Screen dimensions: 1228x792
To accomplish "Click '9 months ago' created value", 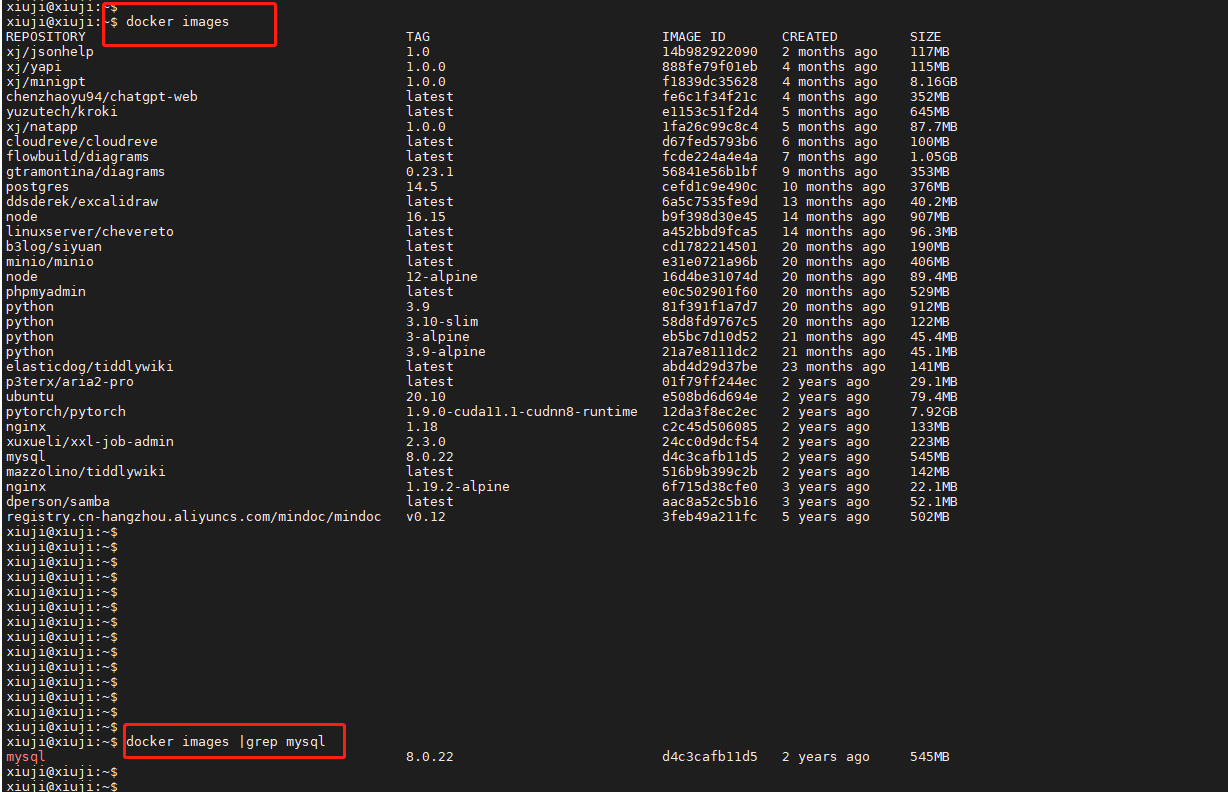I will pyautogui.click(x=830, y=171).
